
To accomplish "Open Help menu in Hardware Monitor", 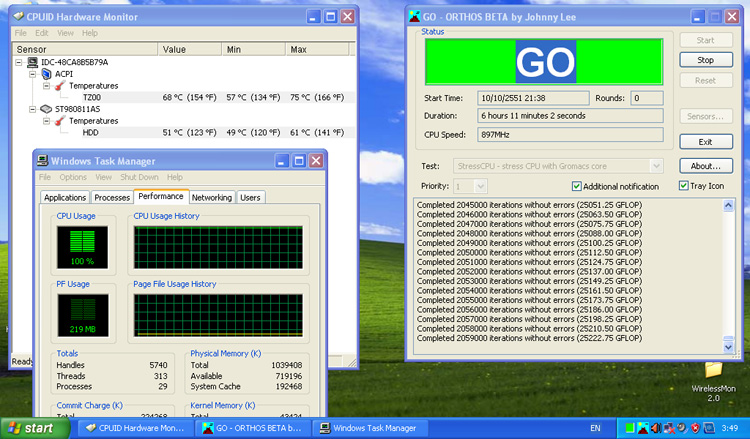I will pyautogui.click(x=90, y=33).
